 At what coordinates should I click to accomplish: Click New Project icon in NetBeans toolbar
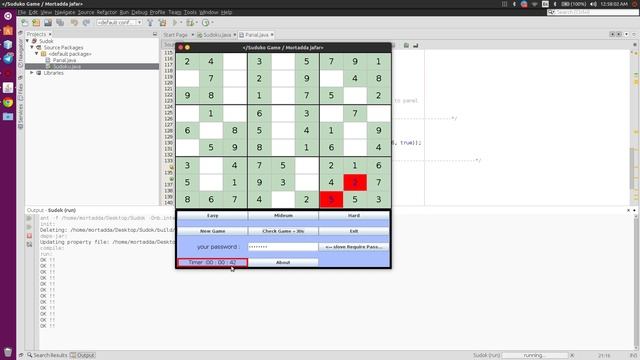(x=25, y=23)
